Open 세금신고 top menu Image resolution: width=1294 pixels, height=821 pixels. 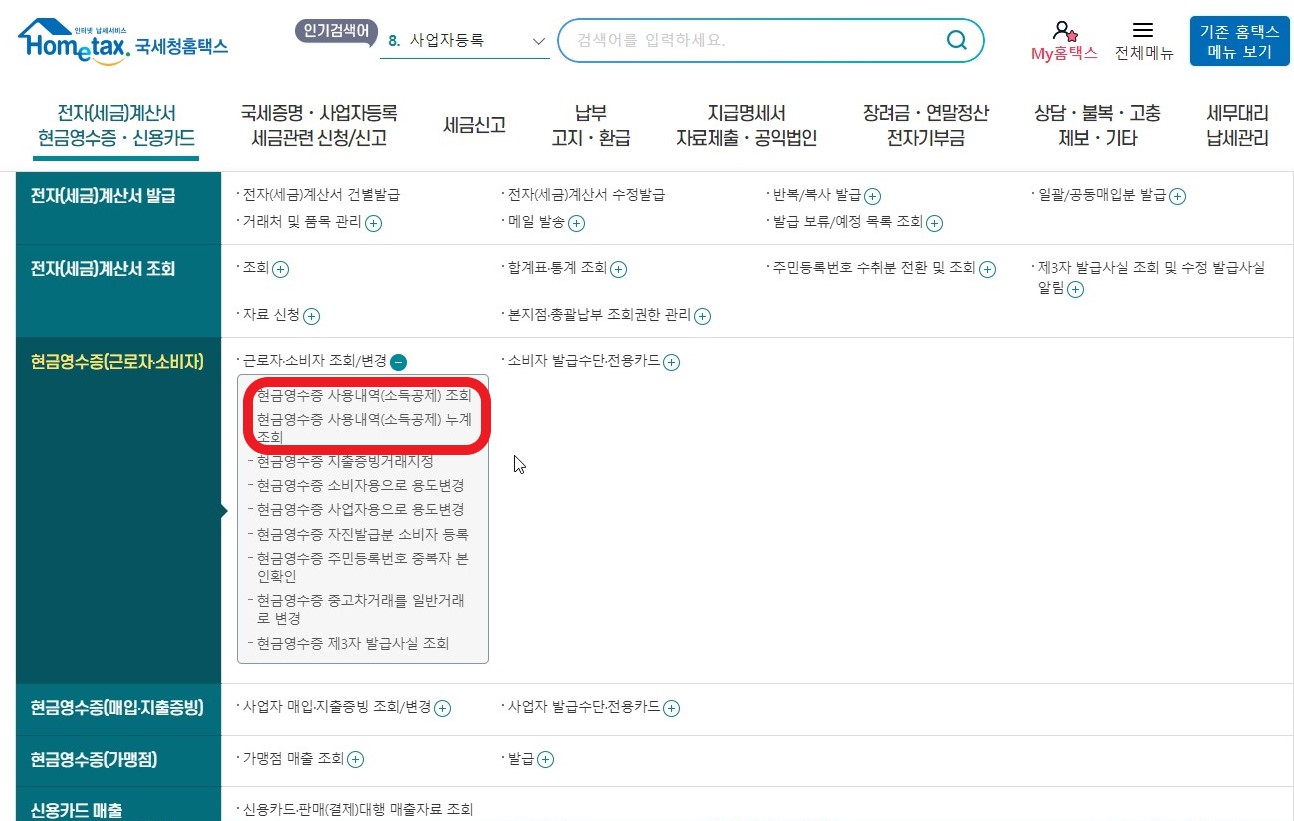tap(474, 125)
